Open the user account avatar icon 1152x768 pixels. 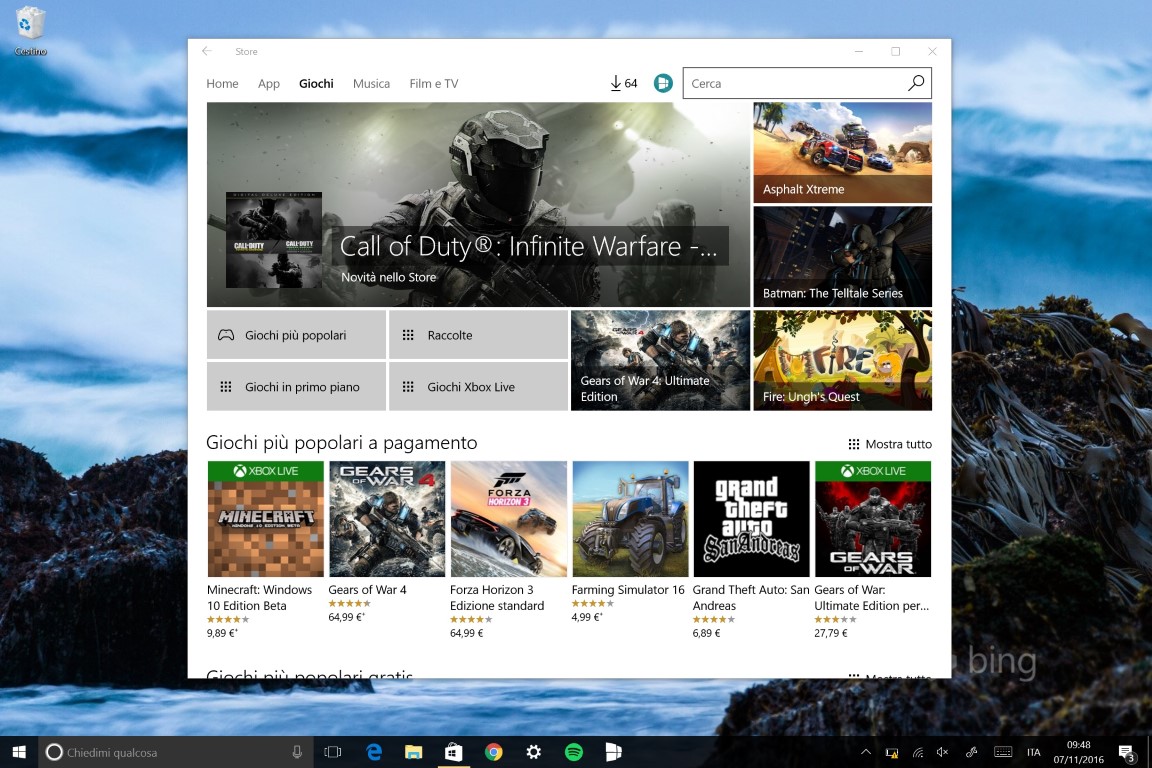(x=663, y=83)
